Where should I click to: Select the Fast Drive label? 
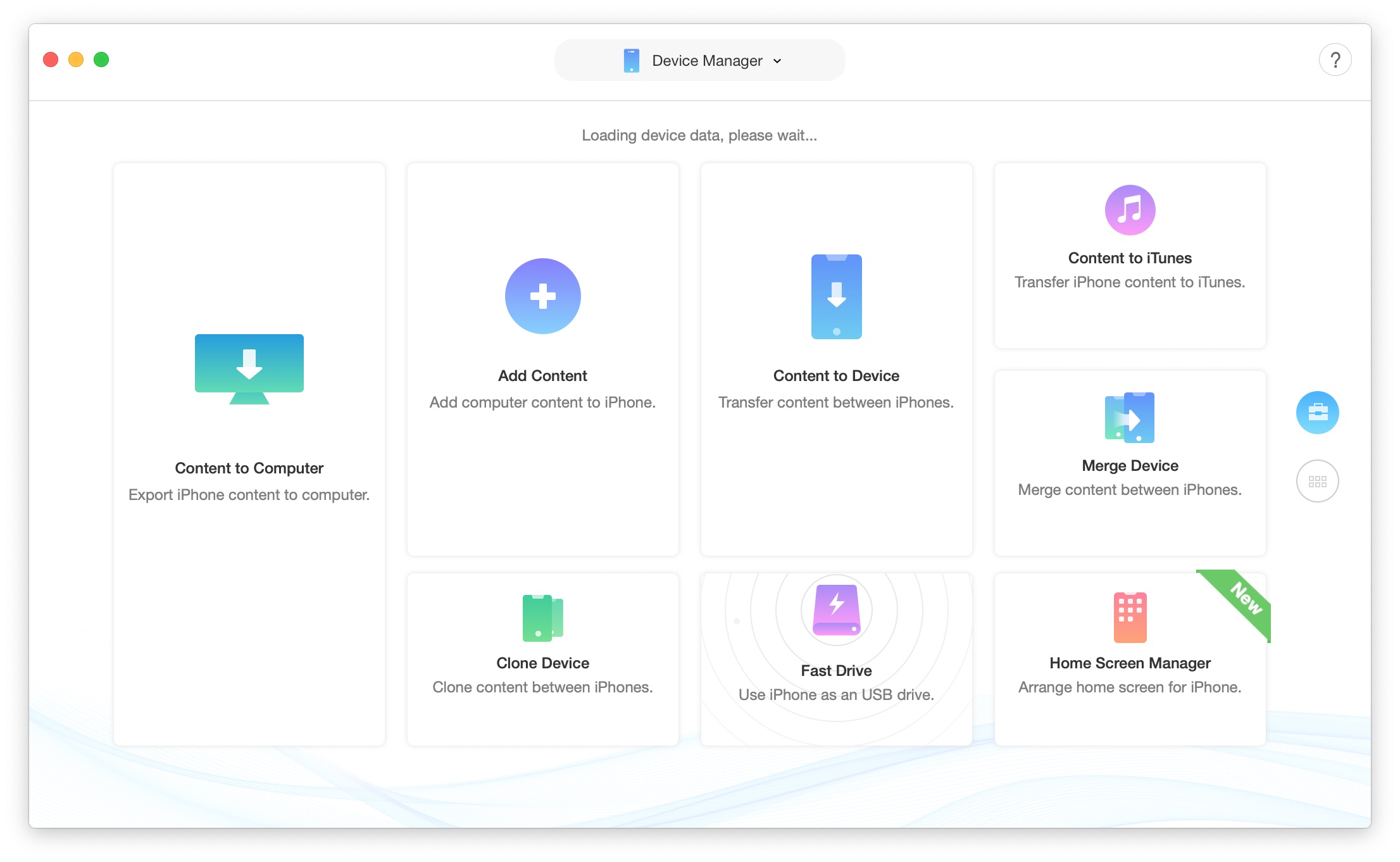[836, 671]
